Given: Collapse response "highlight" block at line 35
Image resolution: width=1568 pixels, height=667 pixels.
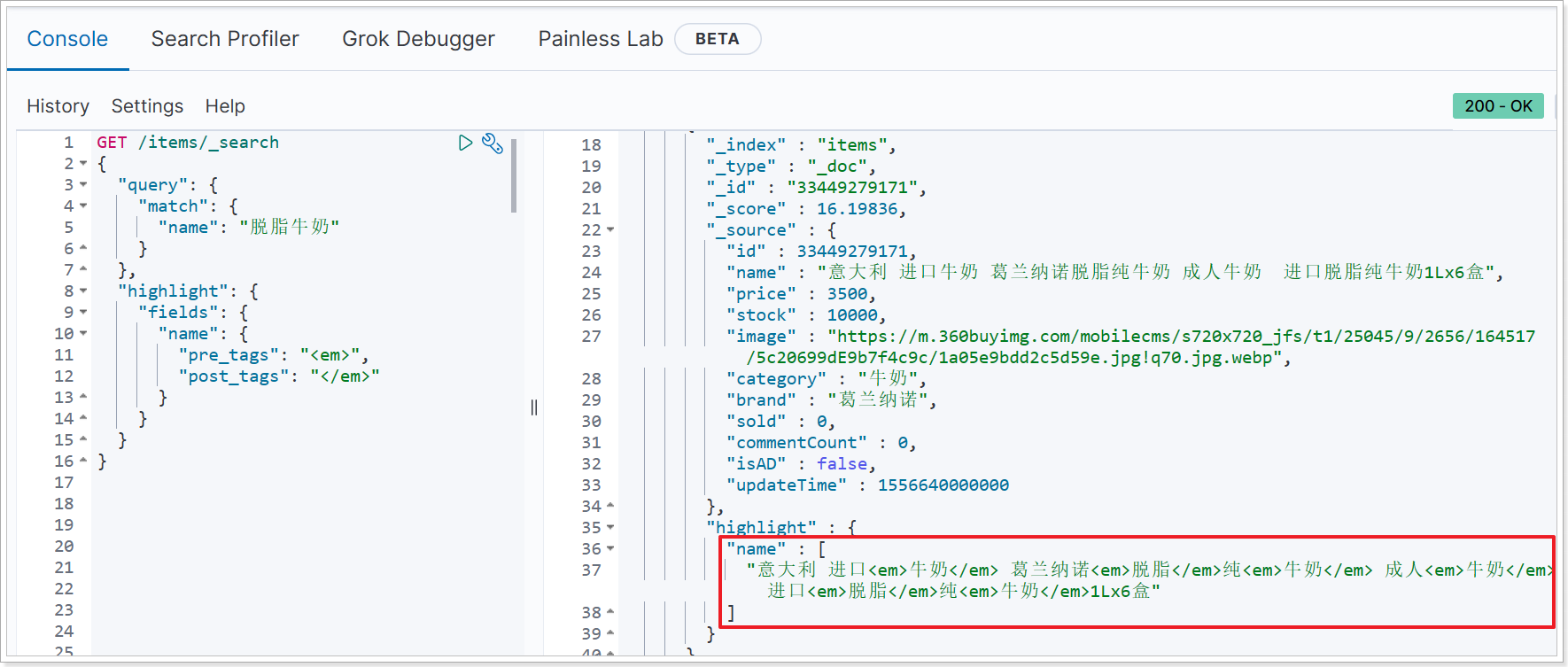Looking at the screenshot, I should click(x=610, y=528).
